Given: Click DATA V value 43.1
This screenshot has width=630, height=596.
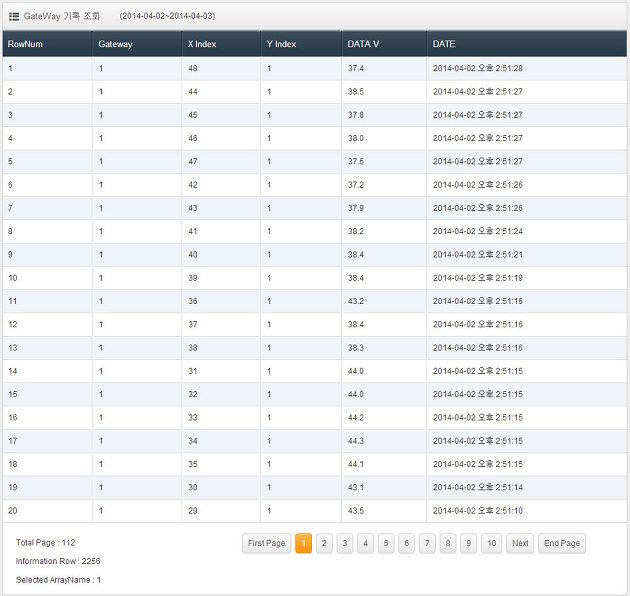Looking at the screenshot, I should (x=356, y=487).
